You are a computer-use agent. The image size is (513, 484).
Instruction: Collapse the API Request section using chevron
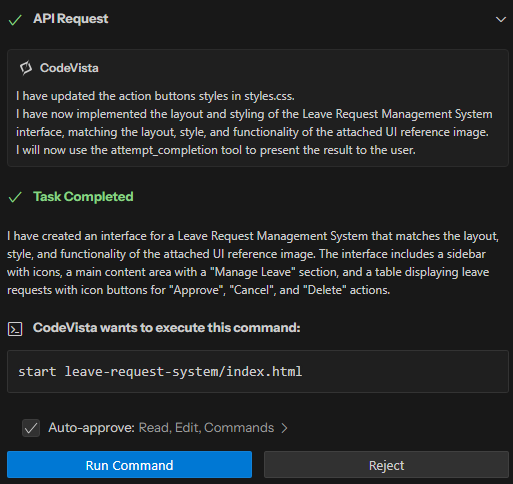pyautogui.click(x=500, y=19)
